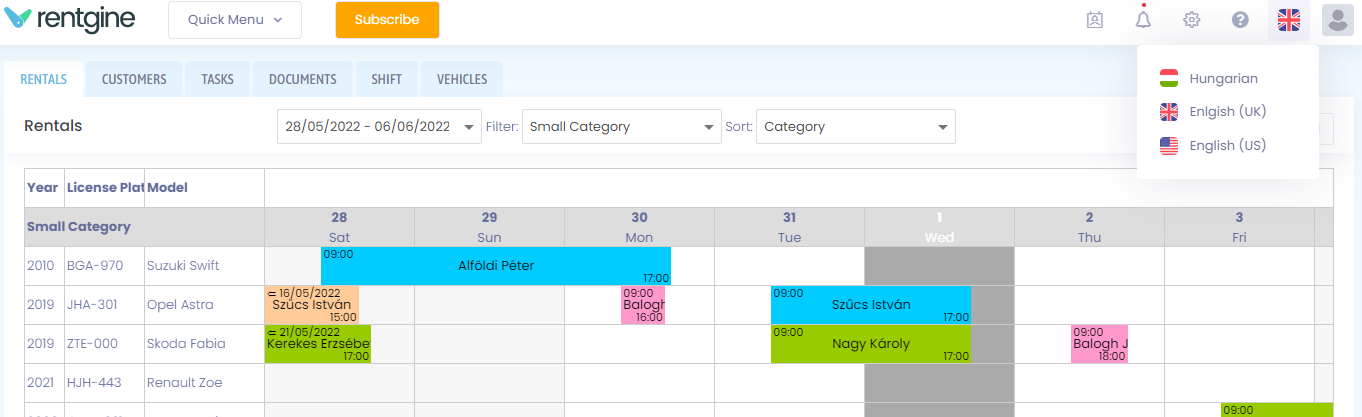Open Nagy Károly green rental block

pyautogui.click(x=871, y=344)
